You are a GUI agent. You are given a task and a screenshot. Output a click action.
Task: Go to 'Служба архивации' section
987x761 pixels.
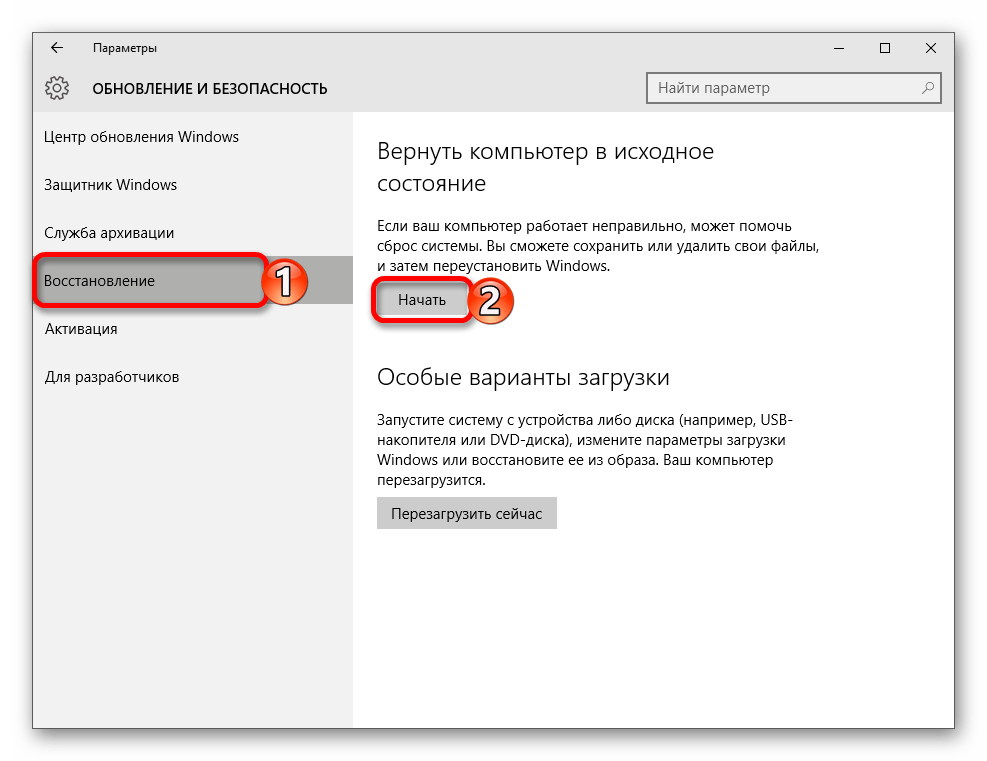110,233
